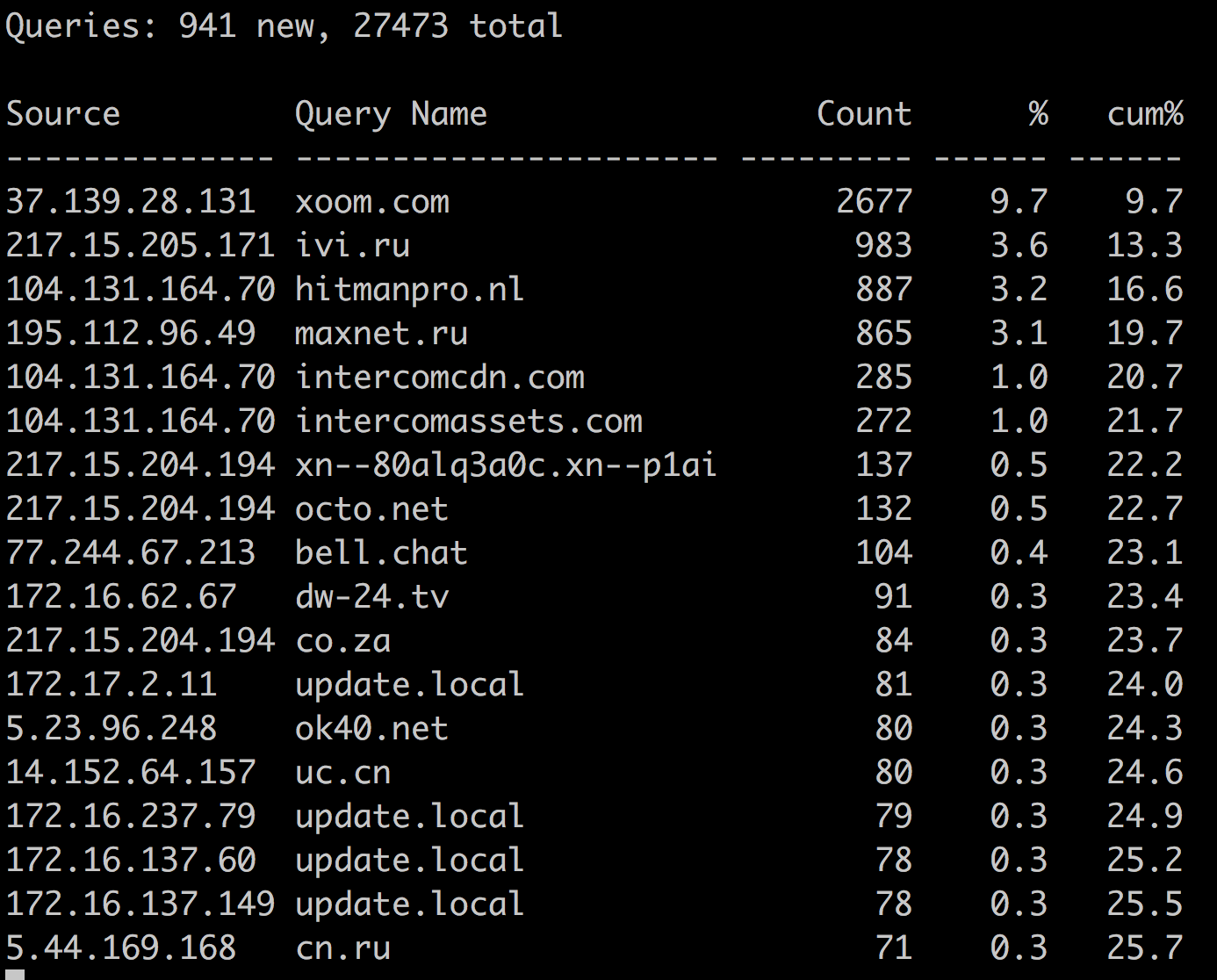Select query name octo.net

tap(372, 509)
